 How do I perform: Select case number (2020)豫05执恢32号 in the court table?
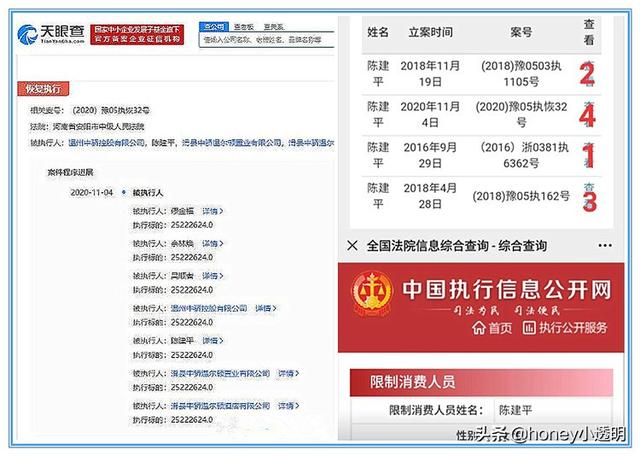coord(521,114)
